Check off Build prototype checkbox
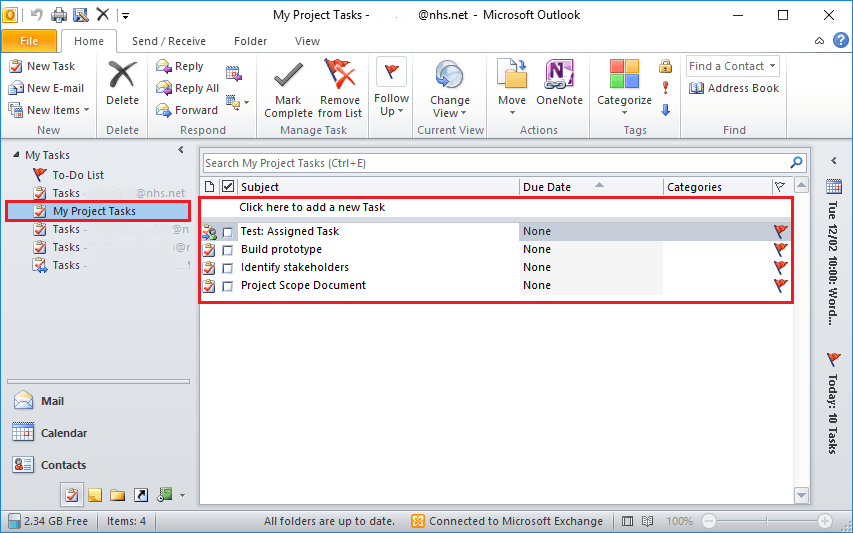 coord(228,250)
